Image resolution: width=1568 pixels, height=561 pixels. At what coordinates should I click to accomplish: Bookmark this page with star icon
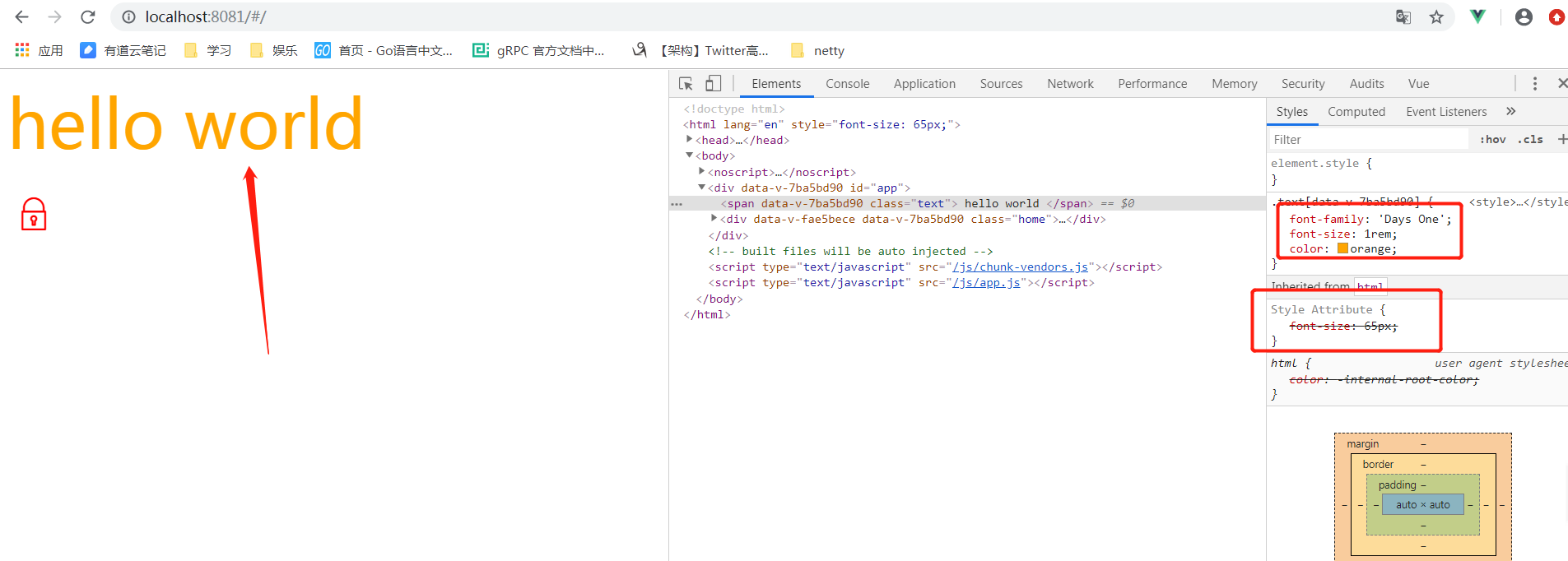[1436, 17]
